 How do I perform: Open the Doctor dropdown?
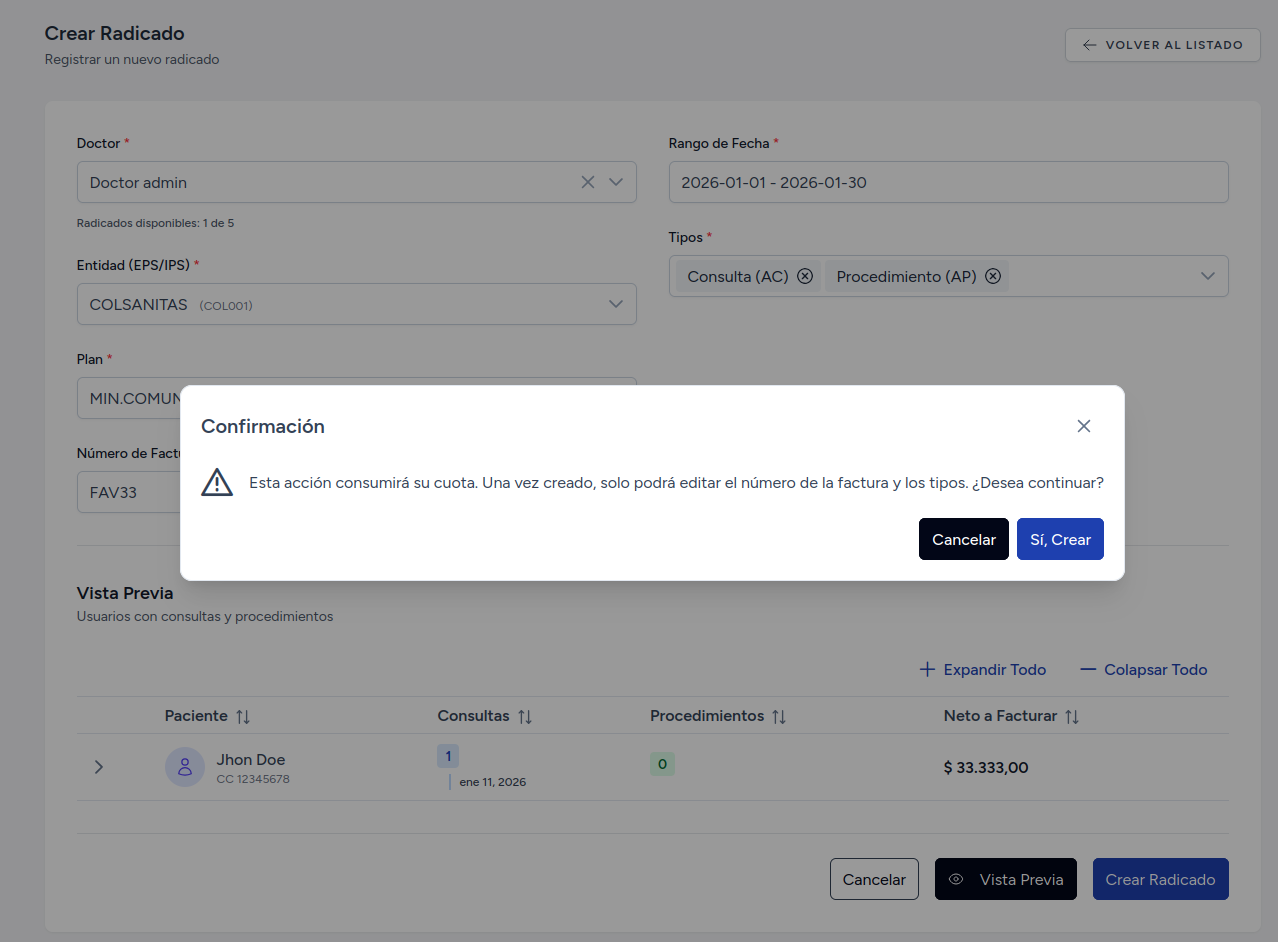[616, 182]
